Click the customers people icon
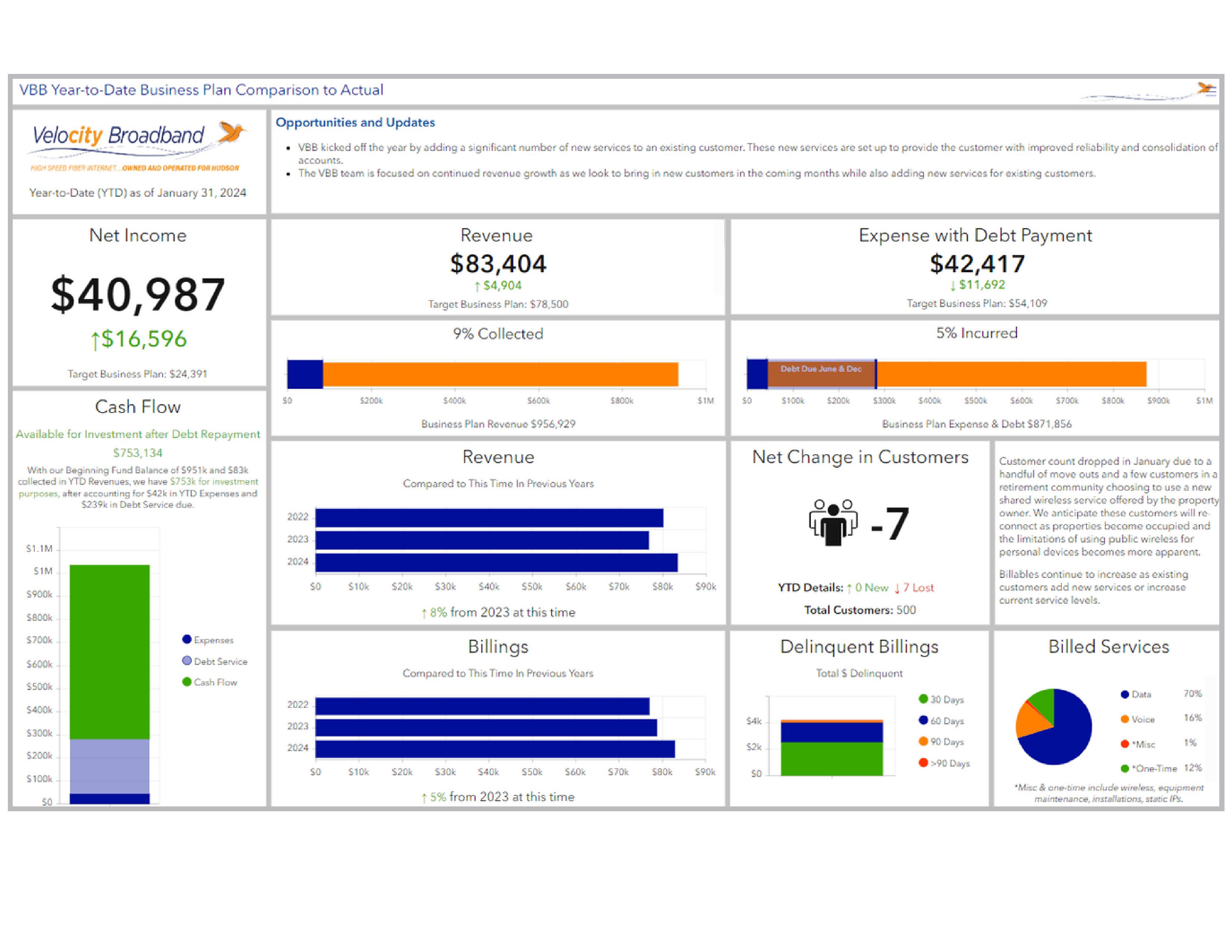Image resolution: width=1232 pixels, height=952 pixels. tap(833, 522)
